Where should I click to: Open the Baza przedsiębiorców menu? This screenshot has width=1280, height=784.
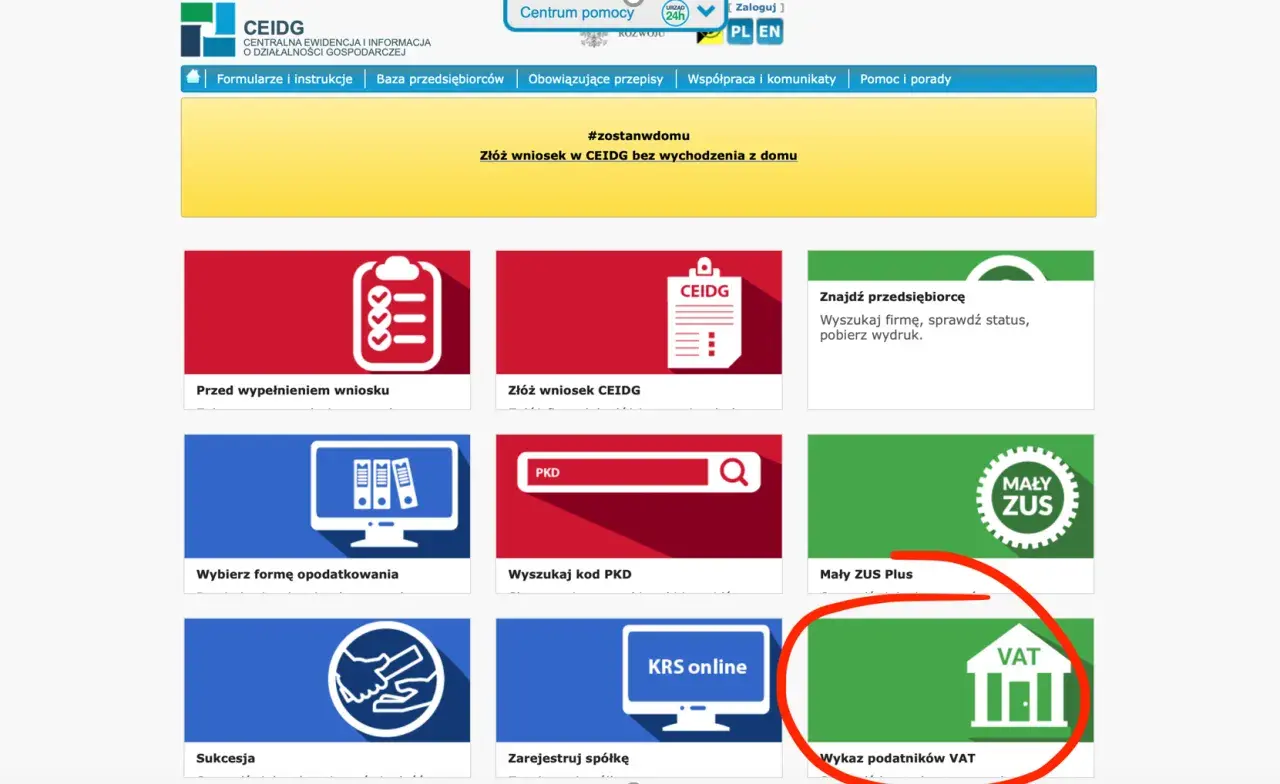pos(440,79)
